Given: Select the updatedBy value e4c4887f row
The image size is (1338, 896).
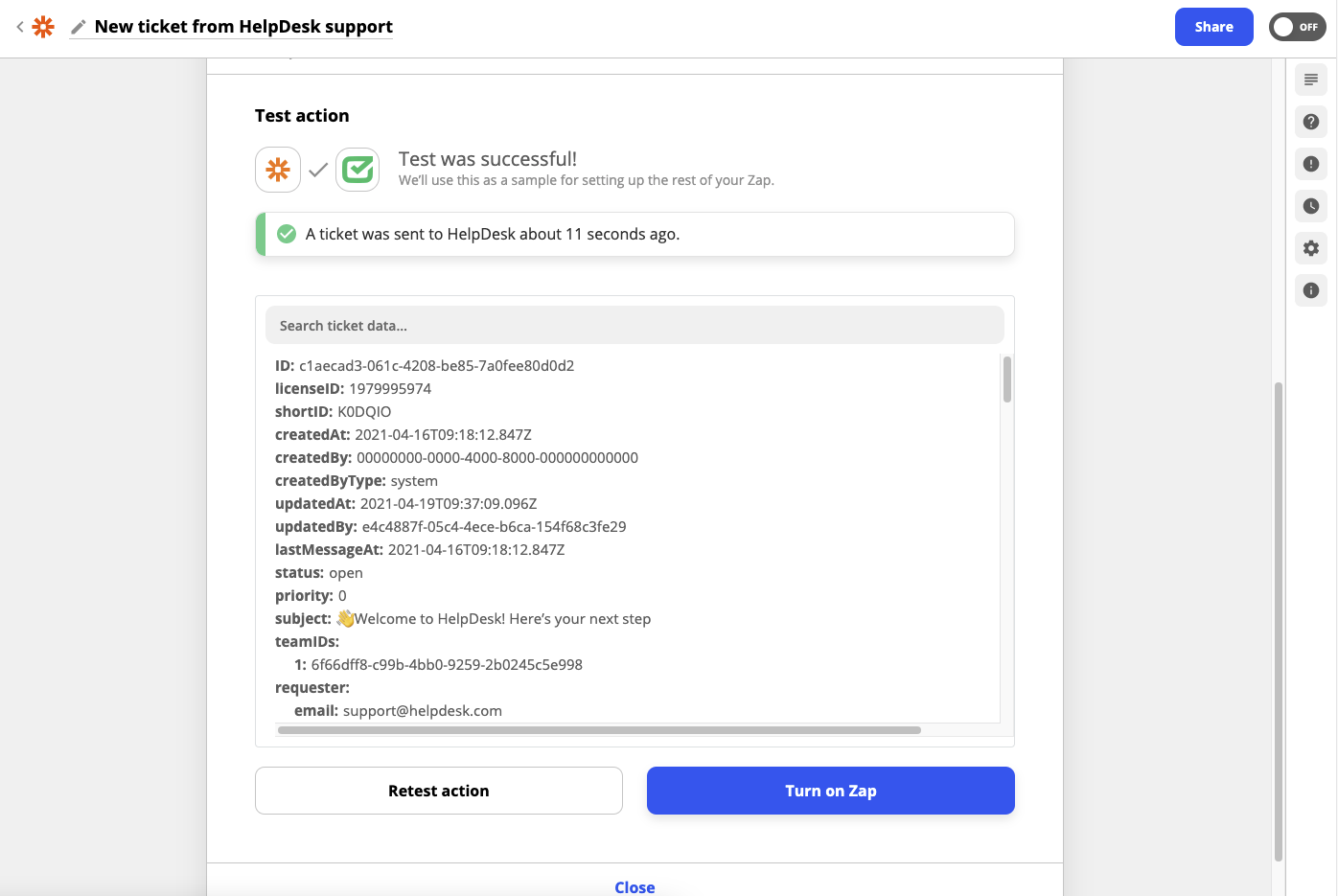Looking at the screenshot, I should (x=450, y=527).
